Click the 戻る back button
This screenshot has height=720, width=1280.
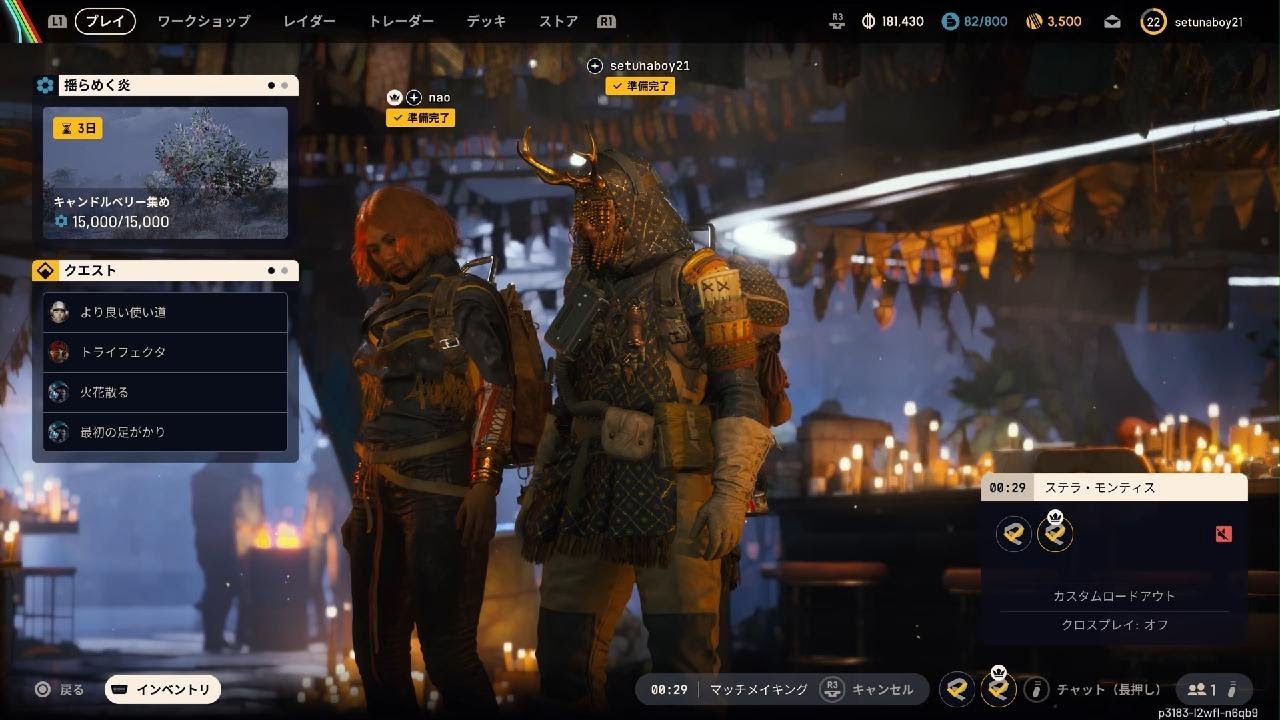point(60,690)
